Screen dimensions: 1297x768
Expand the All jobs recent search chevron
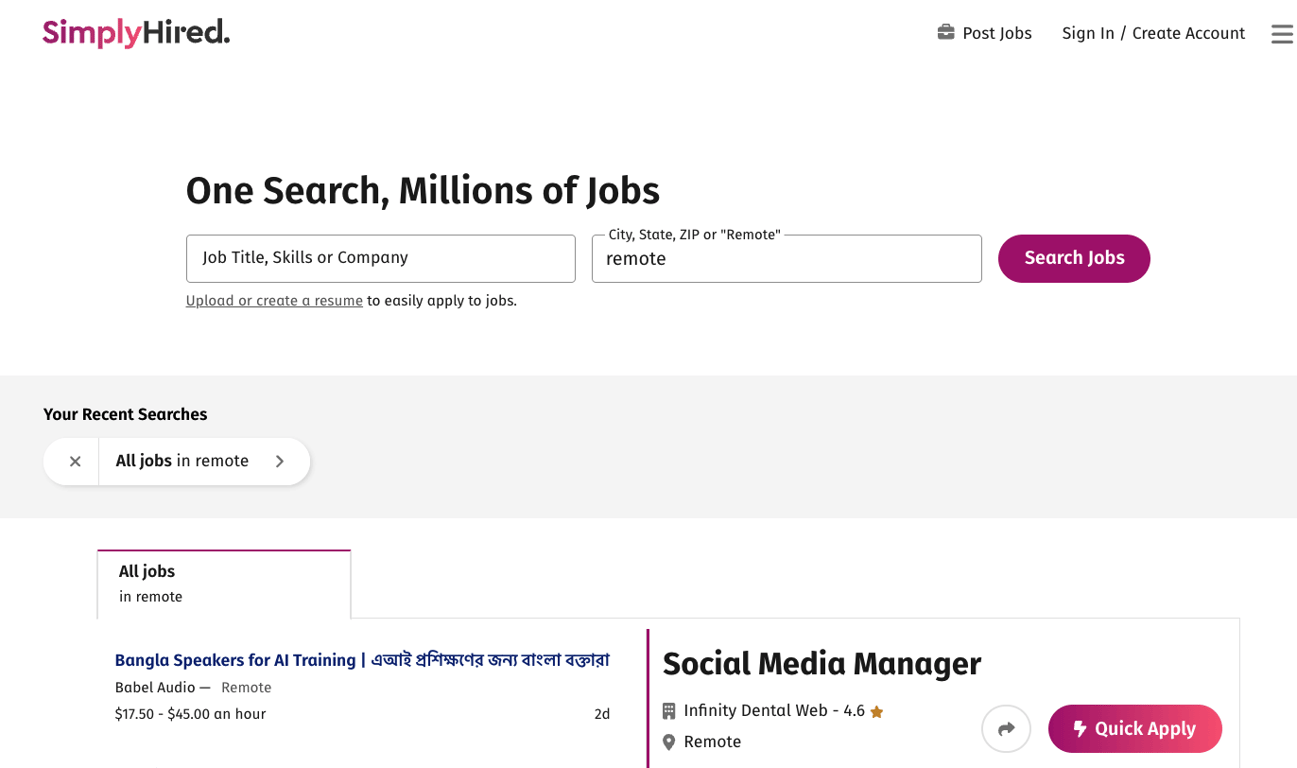280,461
